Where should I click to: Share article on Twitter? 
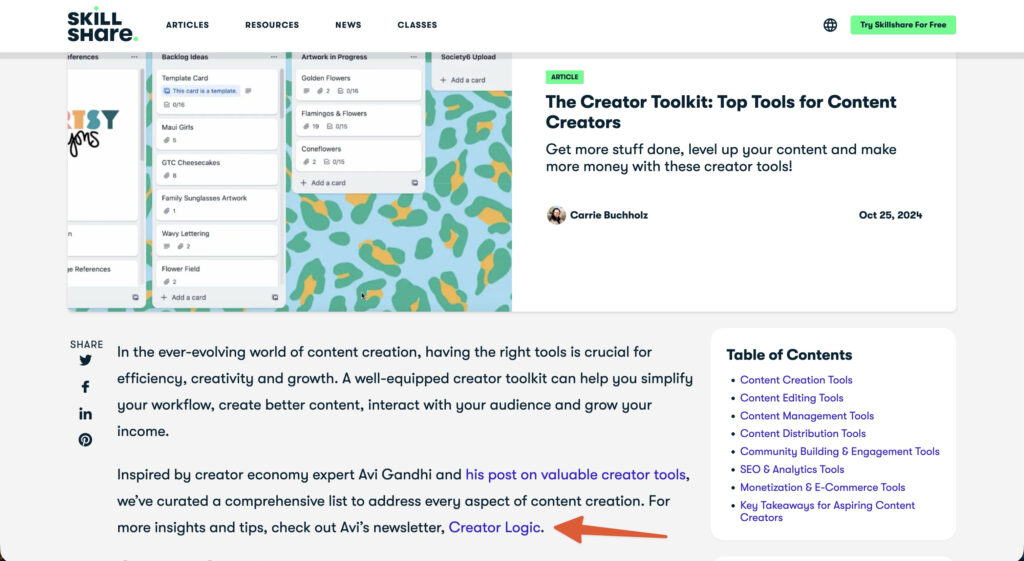(x=85, y=361)
